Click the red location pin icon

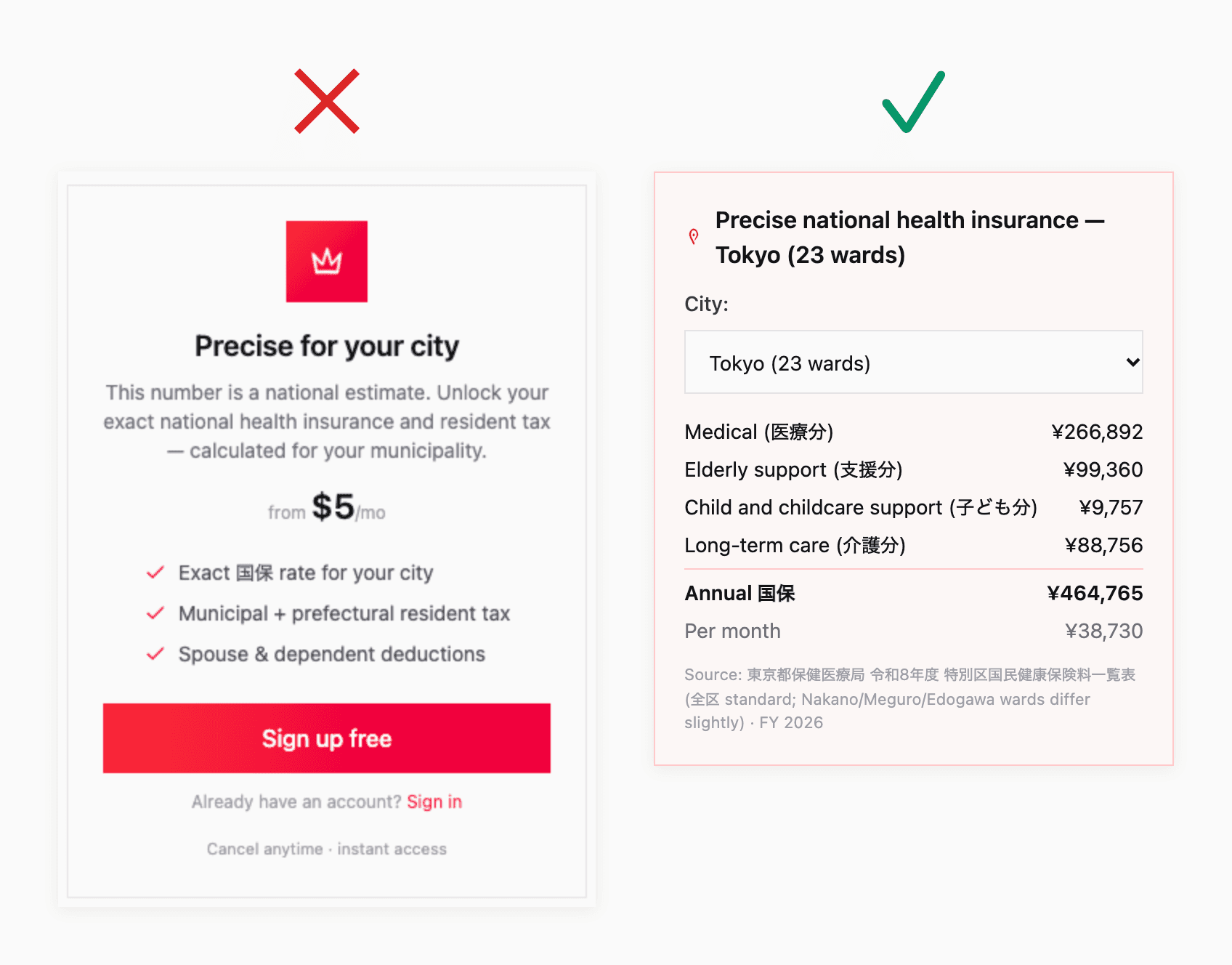694,237
